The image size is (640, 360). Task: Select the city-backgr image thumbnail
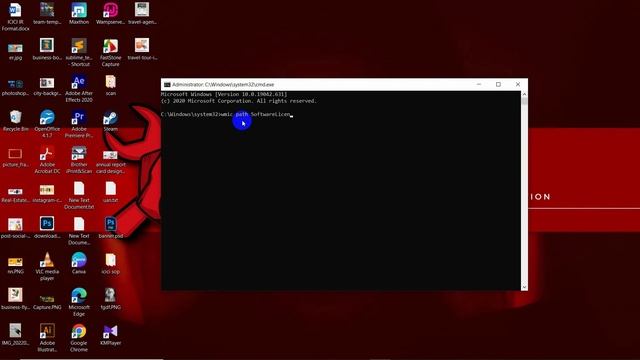tap(47, 83)
